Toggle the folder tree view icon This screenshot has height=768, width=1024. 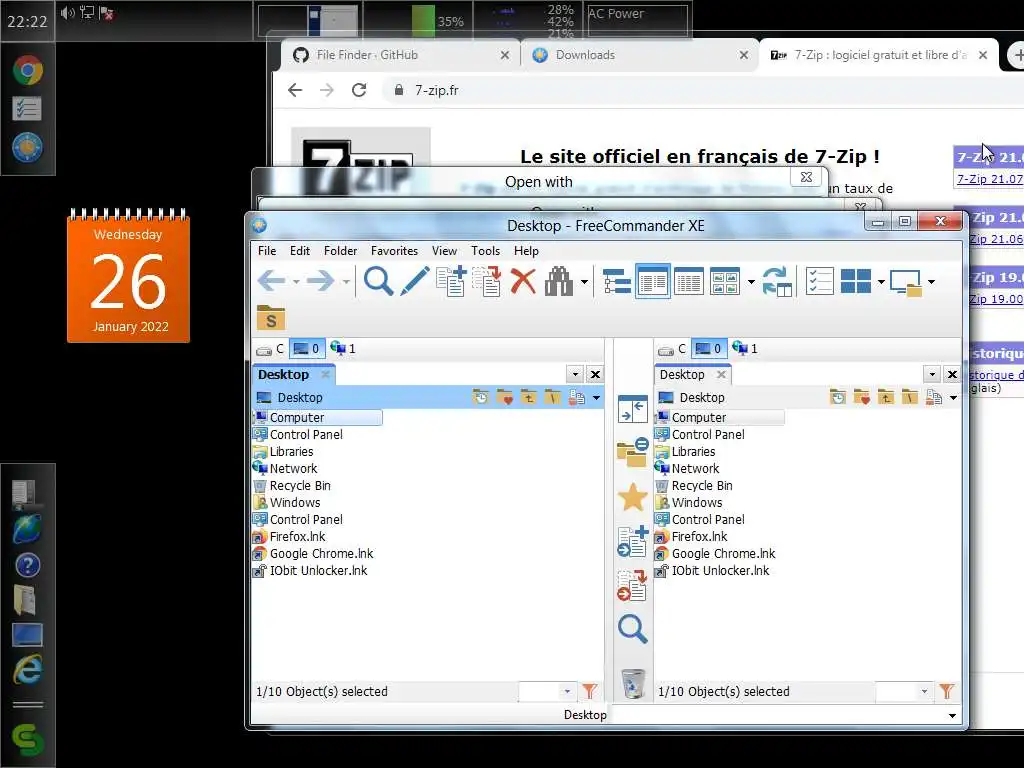[616, 281]
